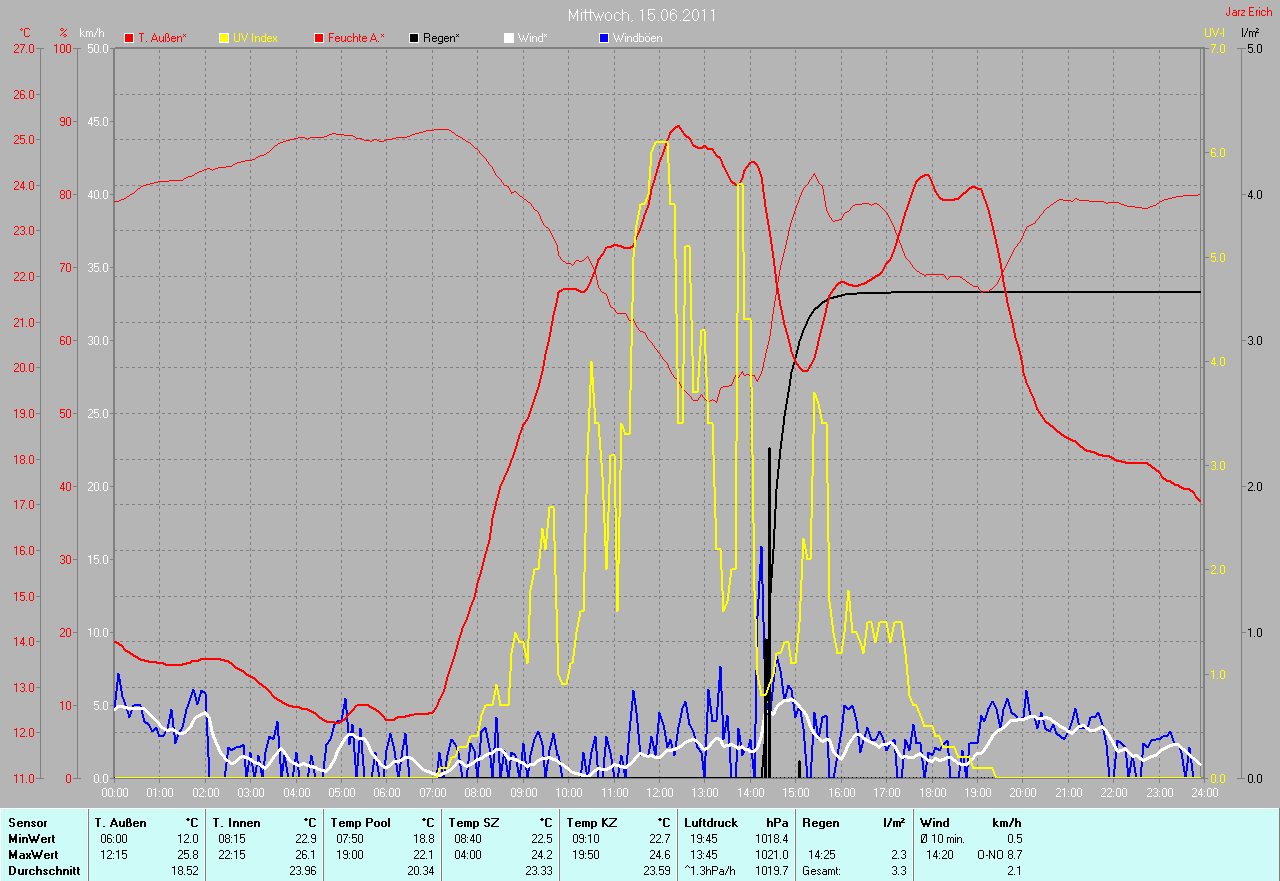Click the wind direction value 'O-NO 8.7'
Screen dimensions: 1280x881
coord(999,855)
